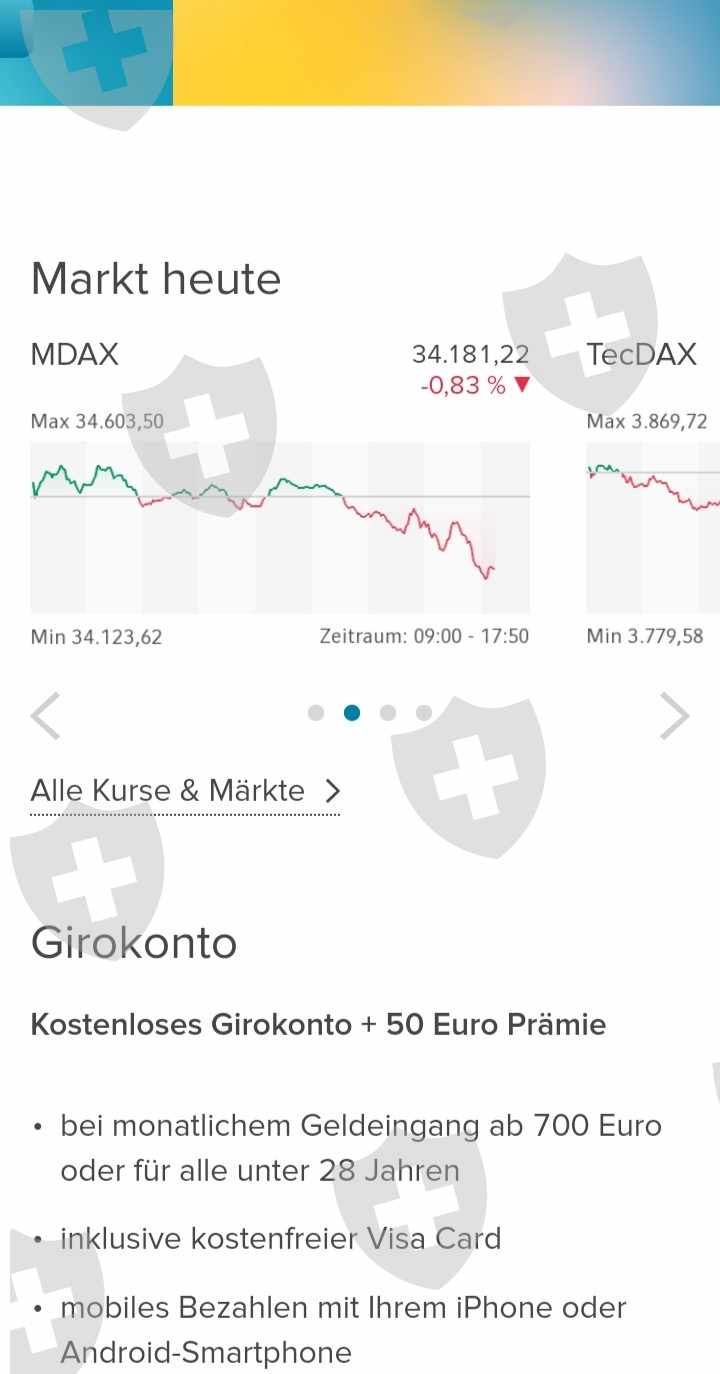Click the TecDAX intraday chart
Viewport: 720px width, 1374px height.
click(653, 527)
